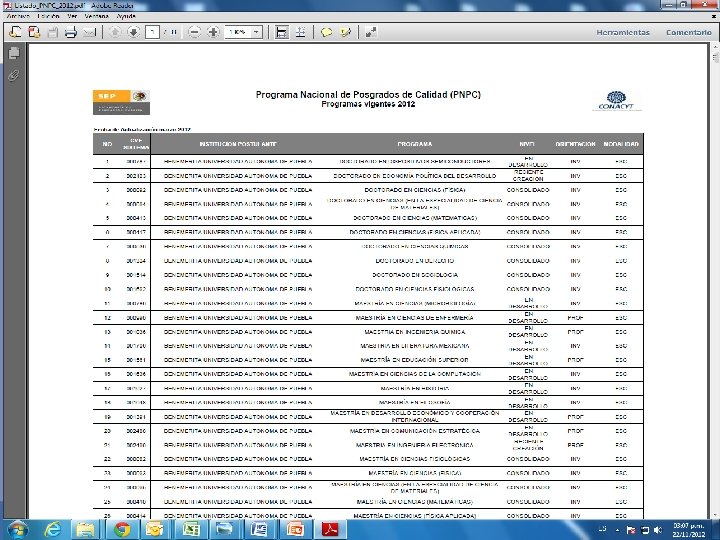Click the Create PDF online icon
Image resolution: width=720 pixels, height=540 pixels.
tap(34, 32)
